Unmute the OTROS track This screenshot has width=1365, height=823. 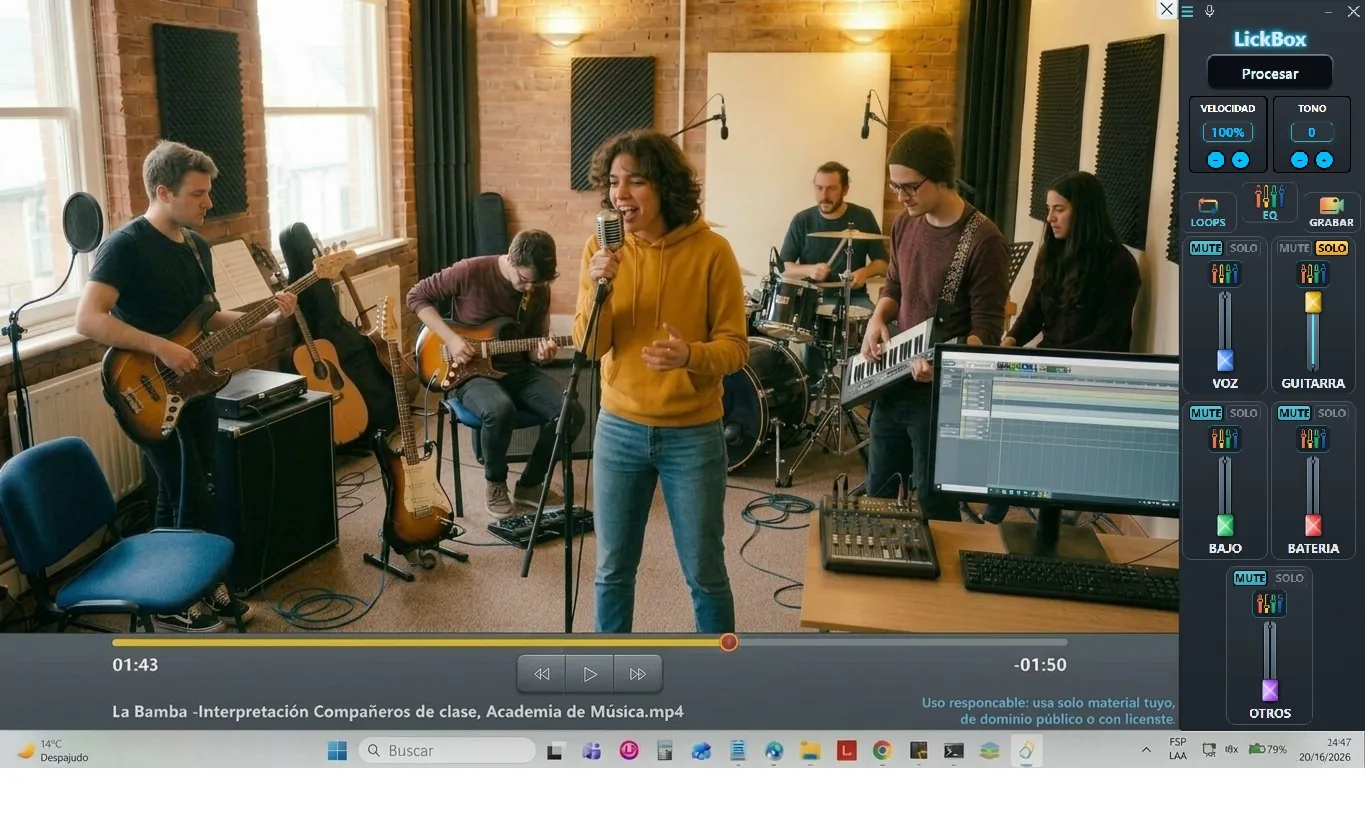(x=1250, y=578)
